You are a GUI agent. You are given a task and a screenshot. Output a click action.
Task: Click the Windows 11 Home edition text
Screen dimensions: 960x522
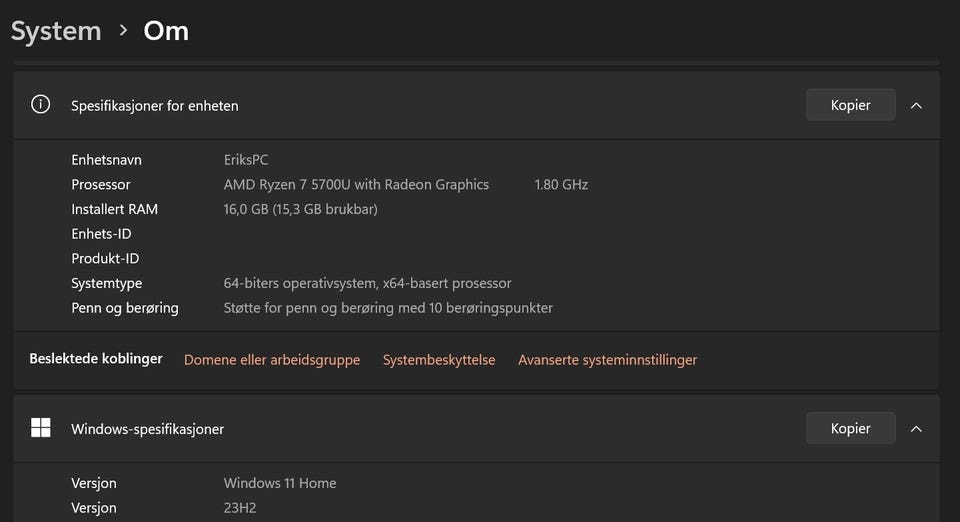[x=280, y=483]
